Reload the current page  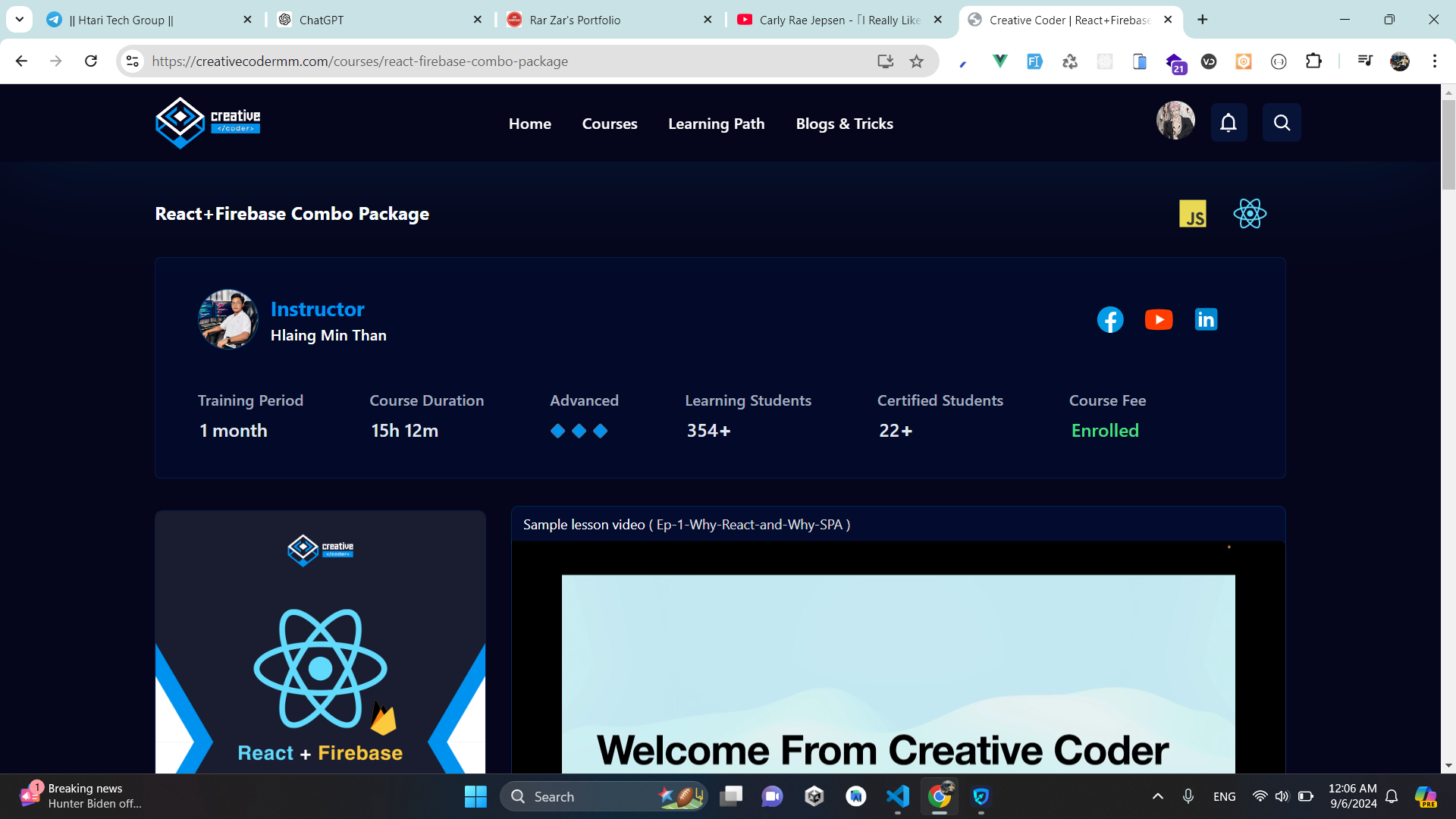(x=91, y=61)
